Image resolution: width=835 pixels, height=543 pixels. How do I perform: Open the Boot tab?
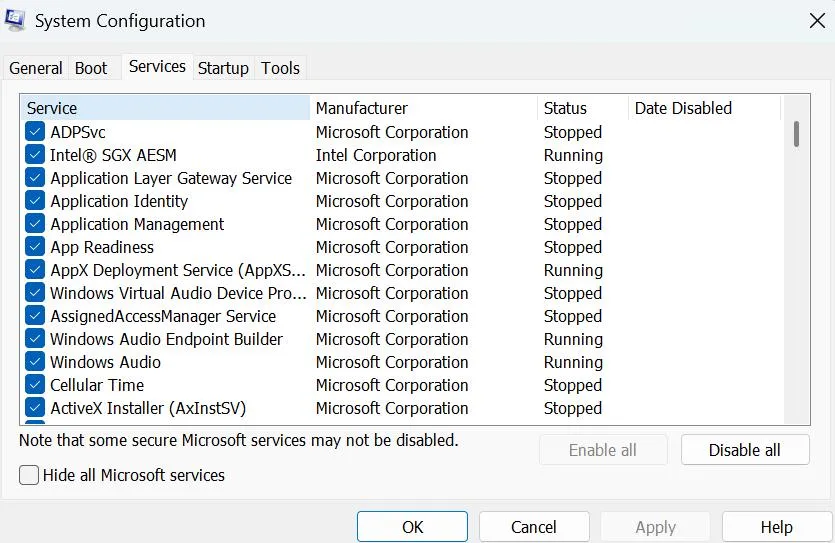pos(91,68)
